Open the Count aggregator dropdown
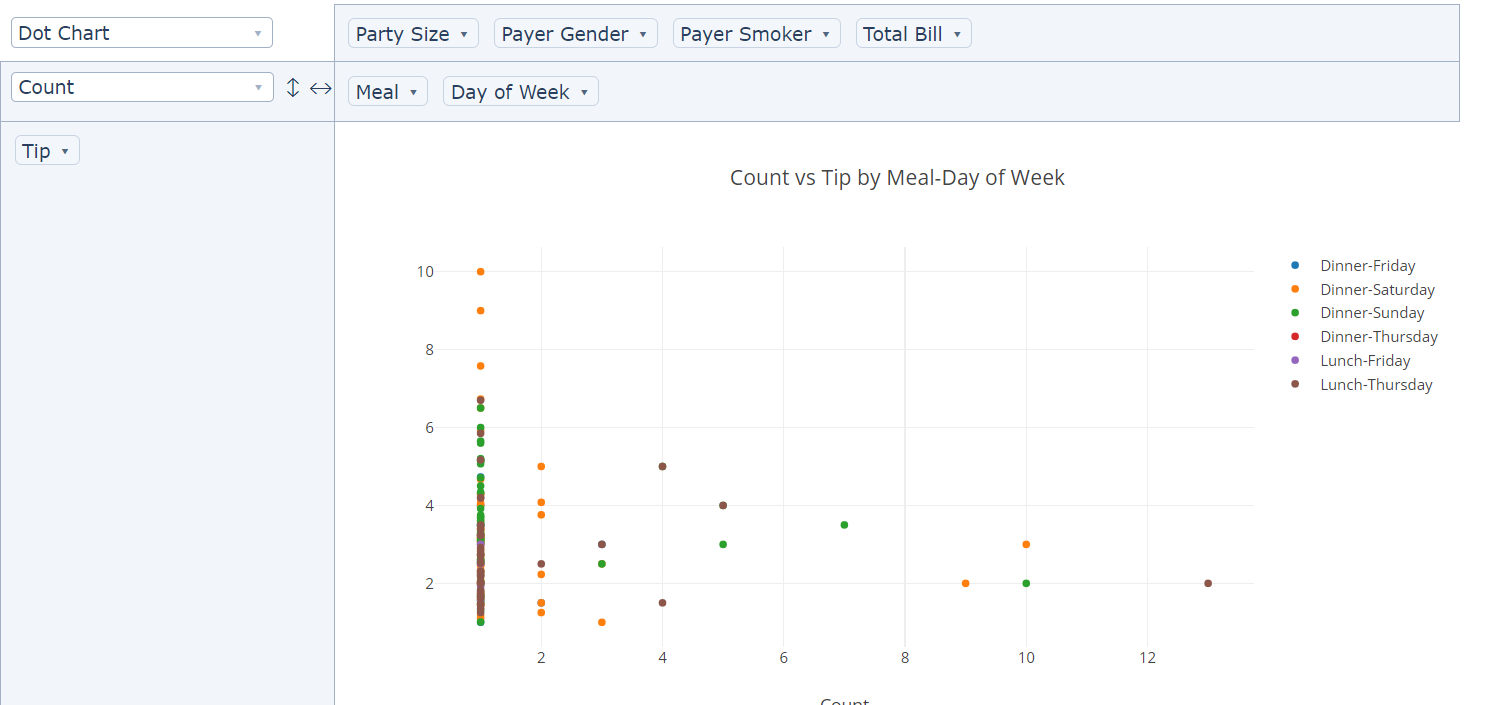This screenshot has width=1501, height=705. click(x=141, y=87)
